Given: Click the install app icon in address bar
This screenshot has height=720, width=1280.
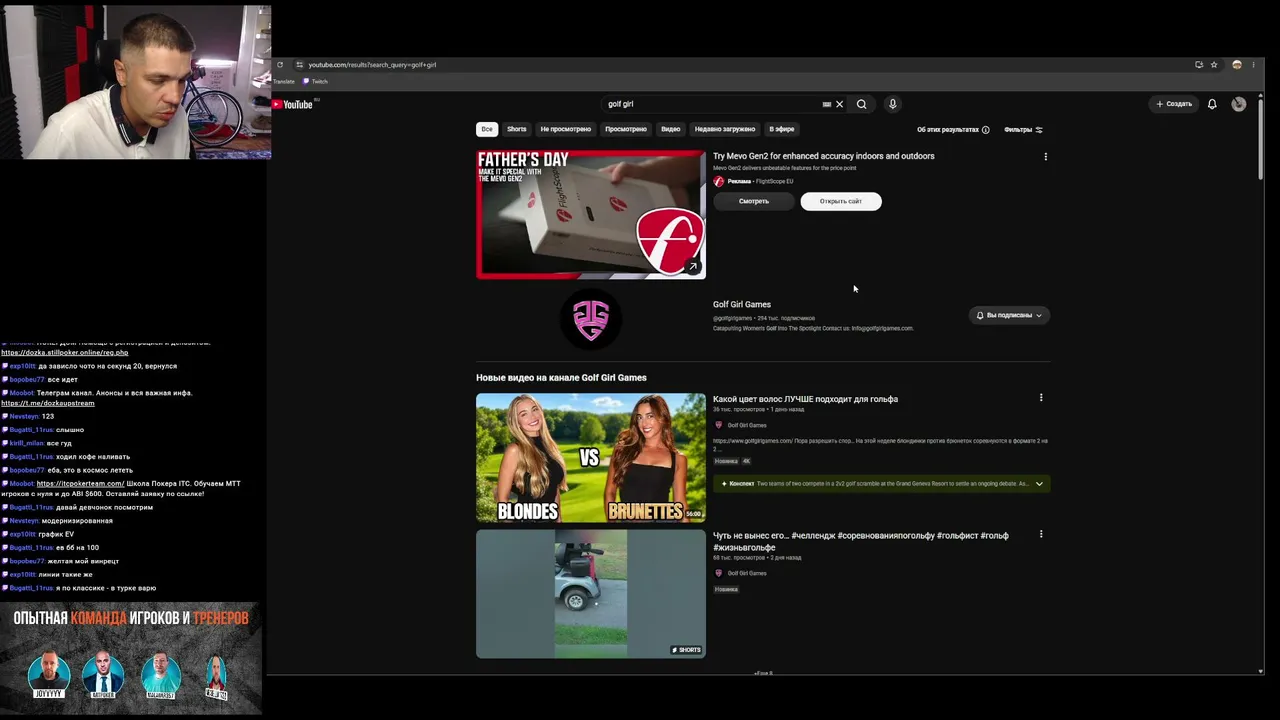Looking at the screenshot, I should click(1199, 65).
